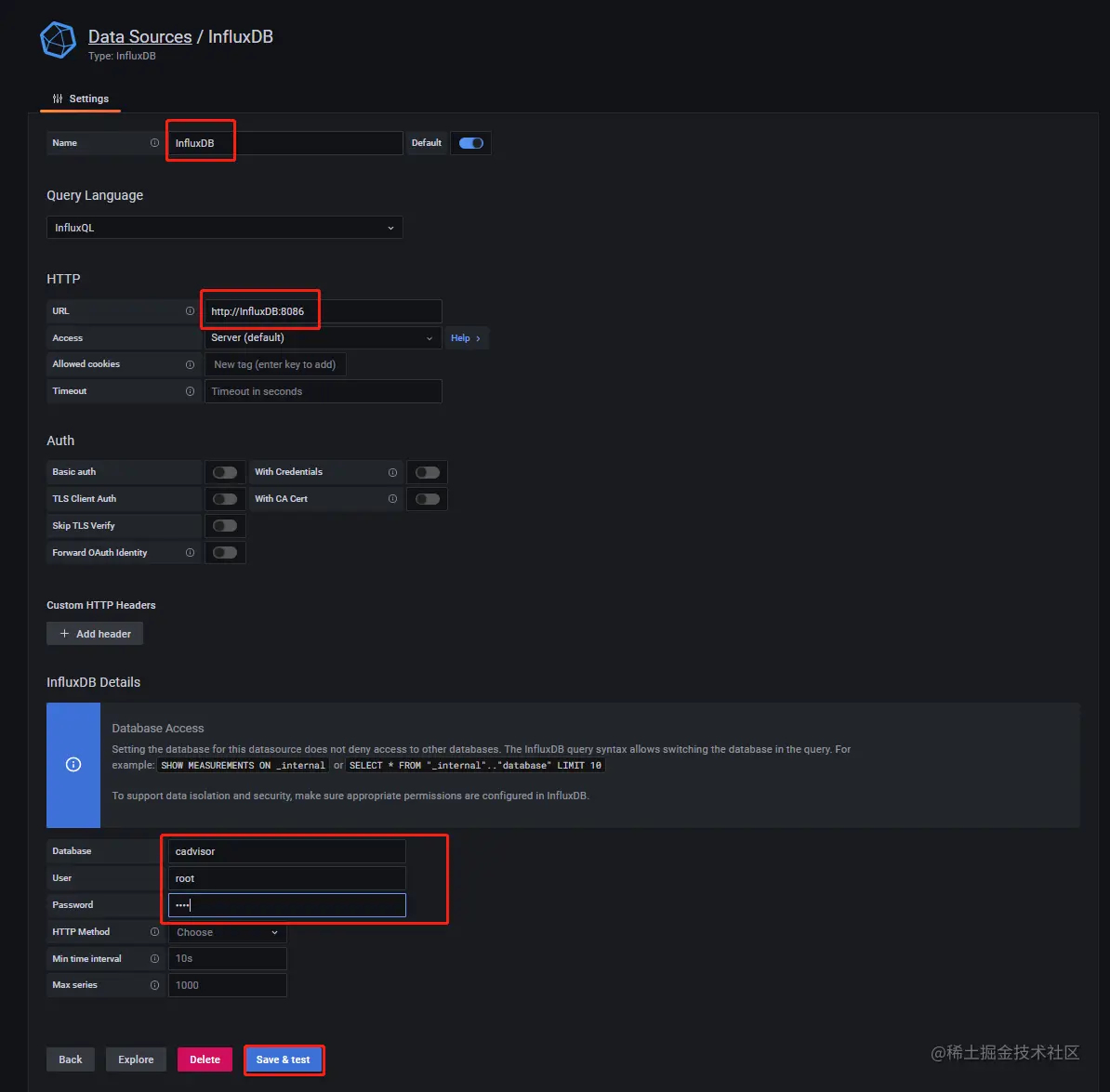Toggle the Default data source switch
Screen dimensions: 1110x1092
pos(470,143)
